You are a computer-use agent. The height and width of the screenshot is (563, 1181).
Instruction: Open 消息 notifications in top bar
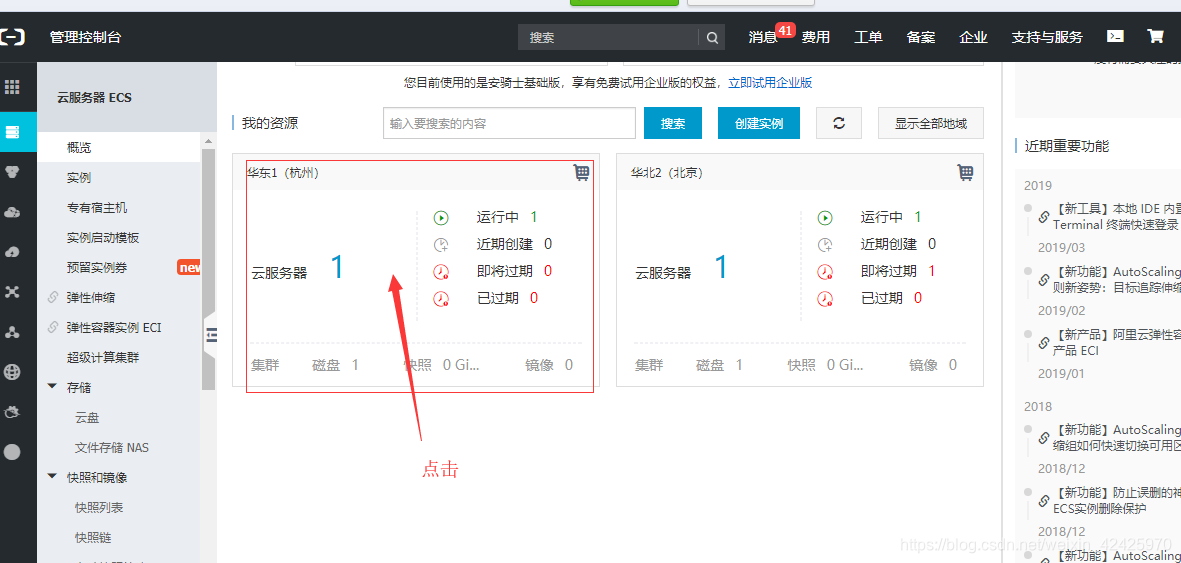pyautogui.click(x=763, y=37)
